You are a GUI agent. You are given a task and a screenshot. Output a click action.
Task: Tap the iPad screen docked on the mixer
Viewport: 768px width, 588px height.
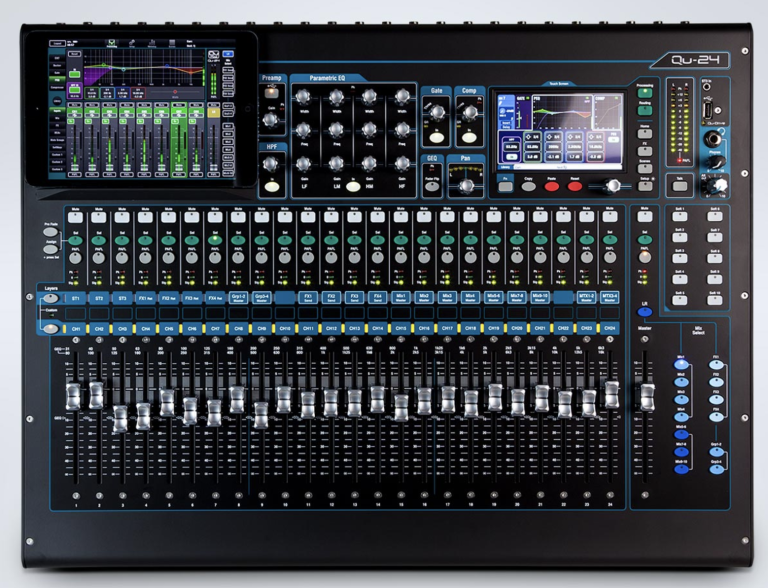point(142,108)
